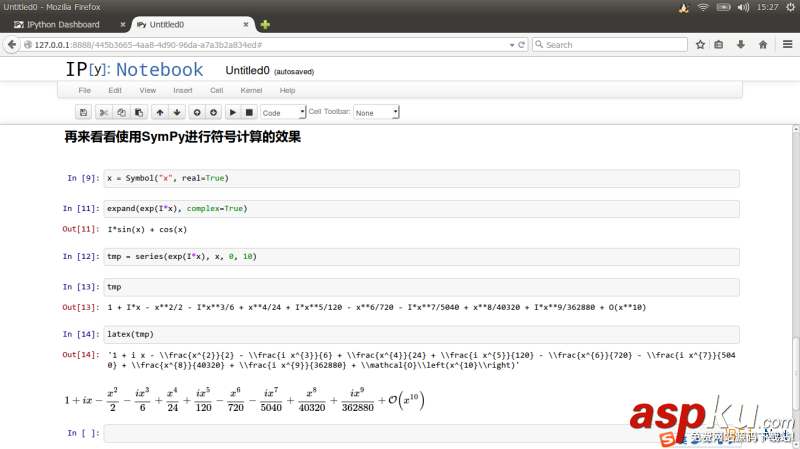800x449 pixels.
Task: Click the IP[y]: Notebook logo link
Action: (134, 69)
